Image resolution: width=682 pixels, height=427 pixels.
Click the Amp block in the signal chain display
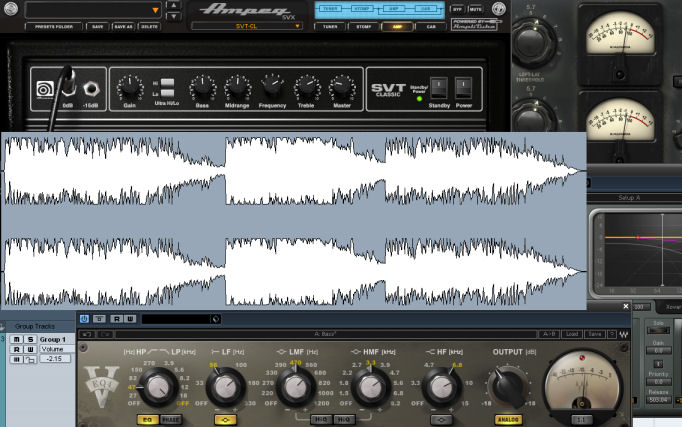tap(394, 9)
